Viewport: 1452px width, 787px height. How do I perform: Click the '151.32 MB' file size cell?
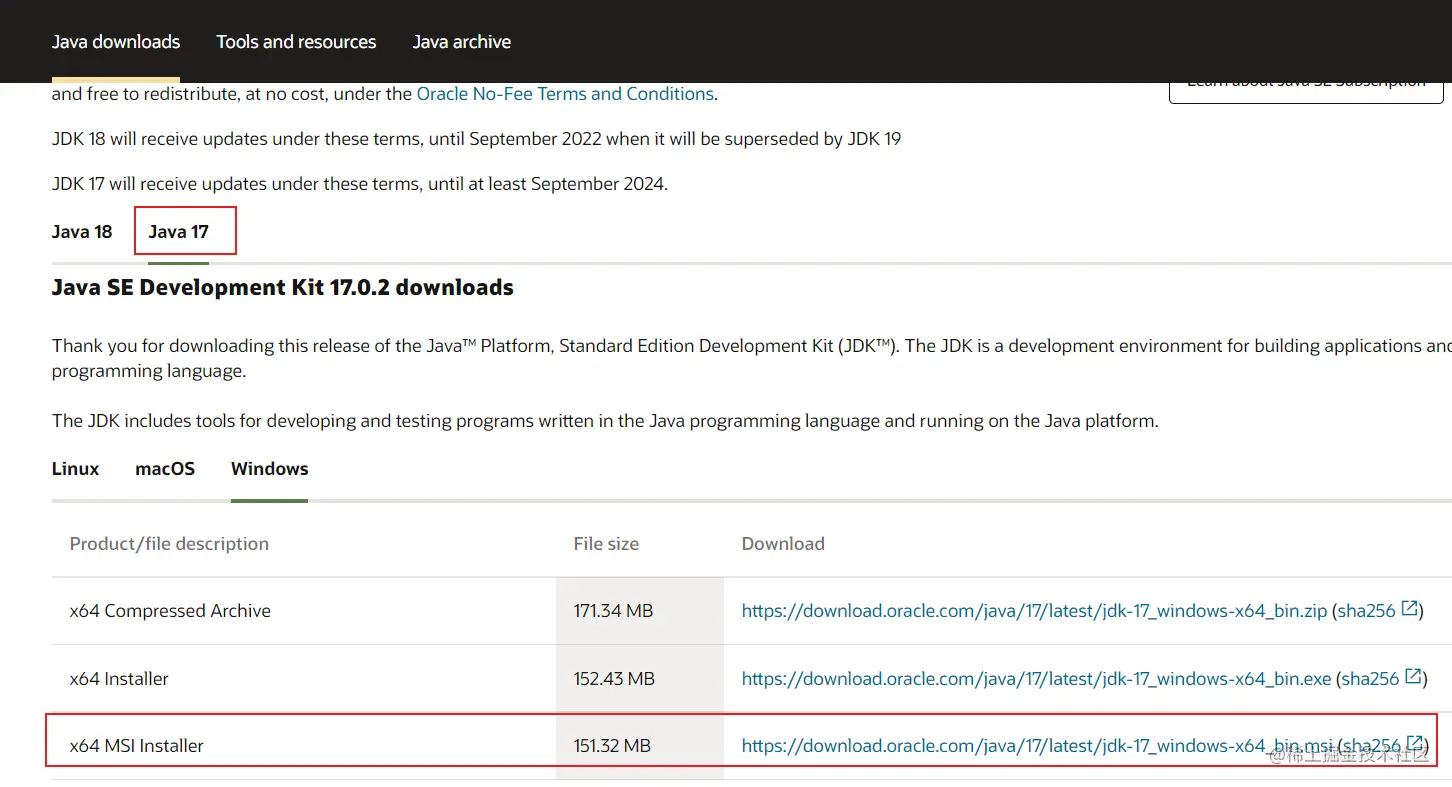[x=640, y=746]
